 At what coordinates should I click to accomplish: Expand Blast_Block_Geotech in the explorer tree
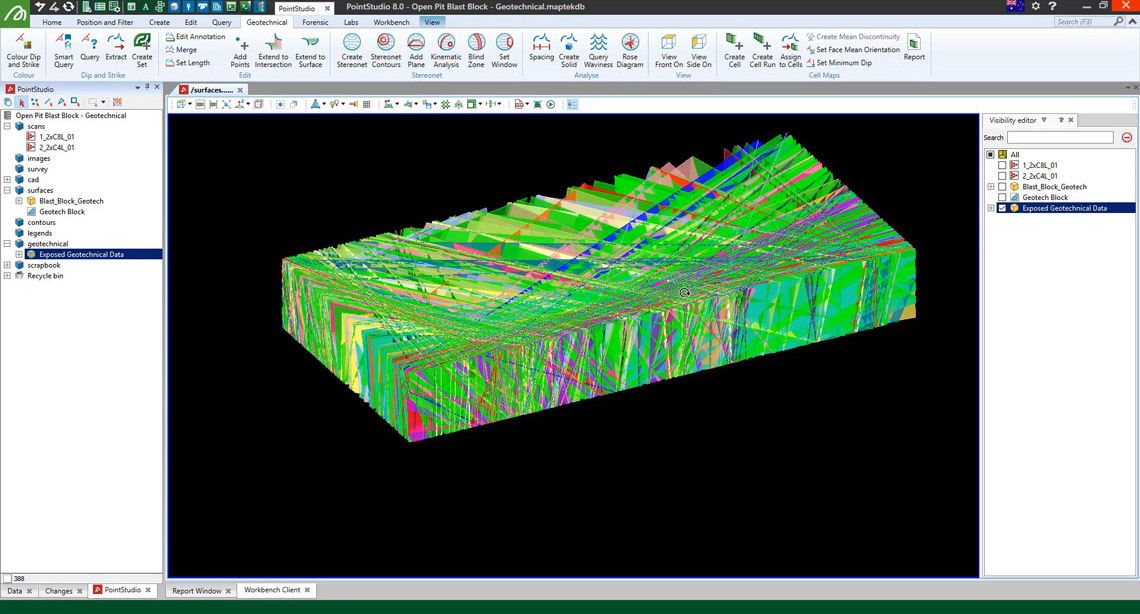click(x=19, y=201)
